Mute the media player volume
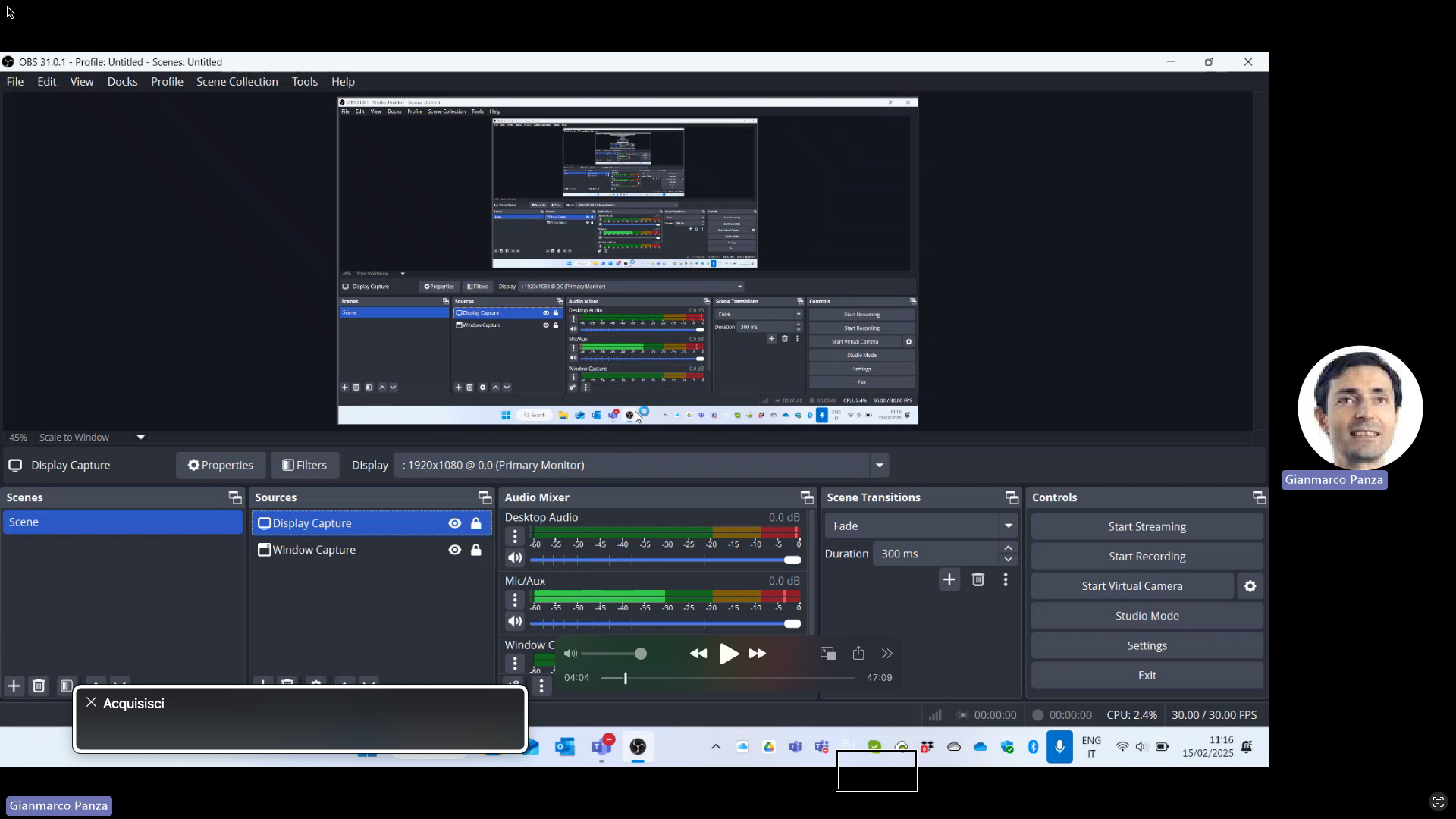The image size is (1456, 819). pyautogui.click(x=571, y=654)
